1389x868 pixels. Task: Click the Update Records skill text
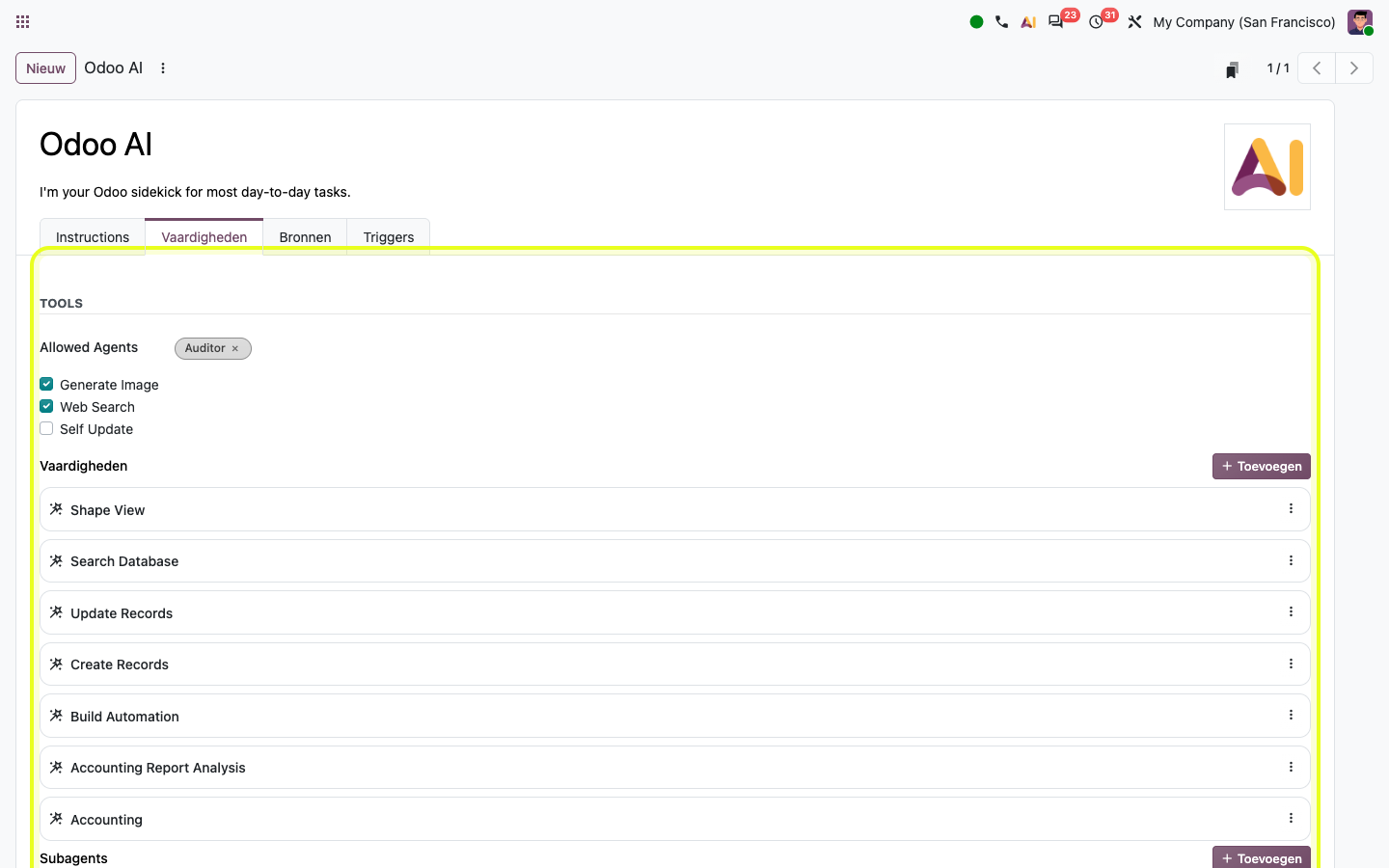tap(122, 613)
